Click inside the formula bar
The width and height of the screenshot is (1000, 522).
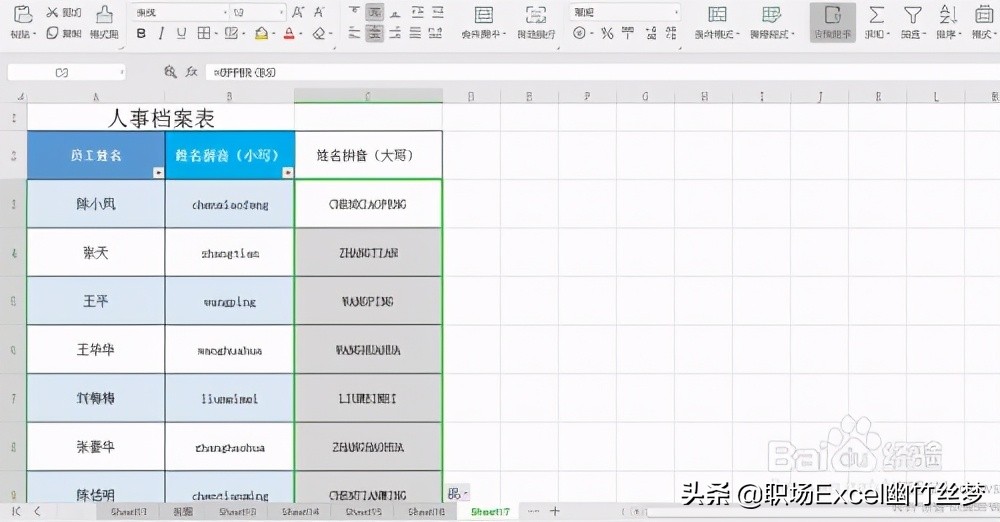pos(602,72)
